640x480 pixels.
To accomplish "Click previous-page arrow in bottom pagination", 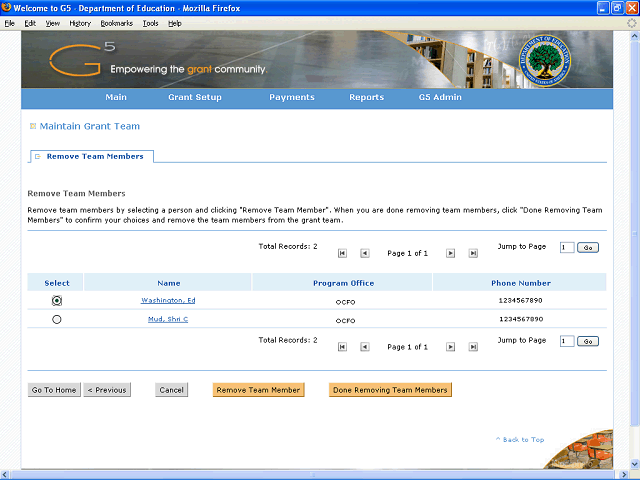I will pyautogui.click(x=365, y=347).
